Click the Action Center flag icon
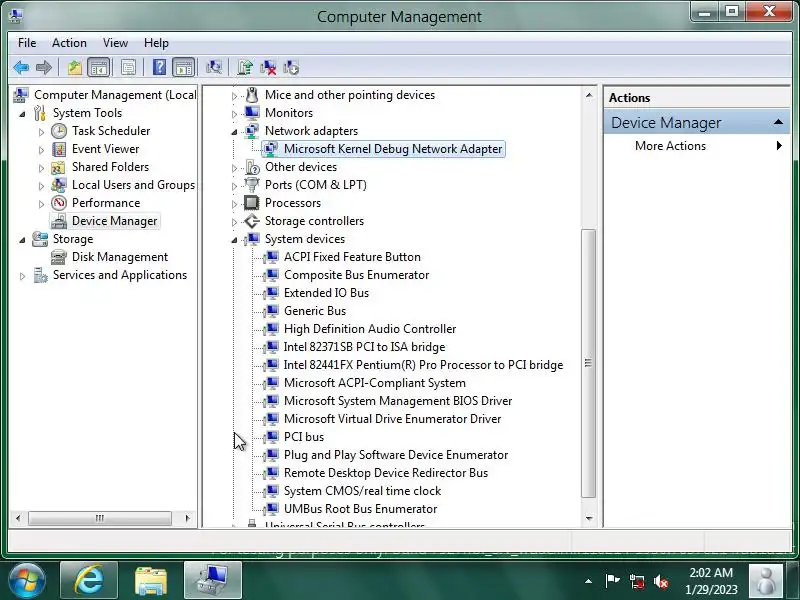The image size is (800, 600). [612, 581]
